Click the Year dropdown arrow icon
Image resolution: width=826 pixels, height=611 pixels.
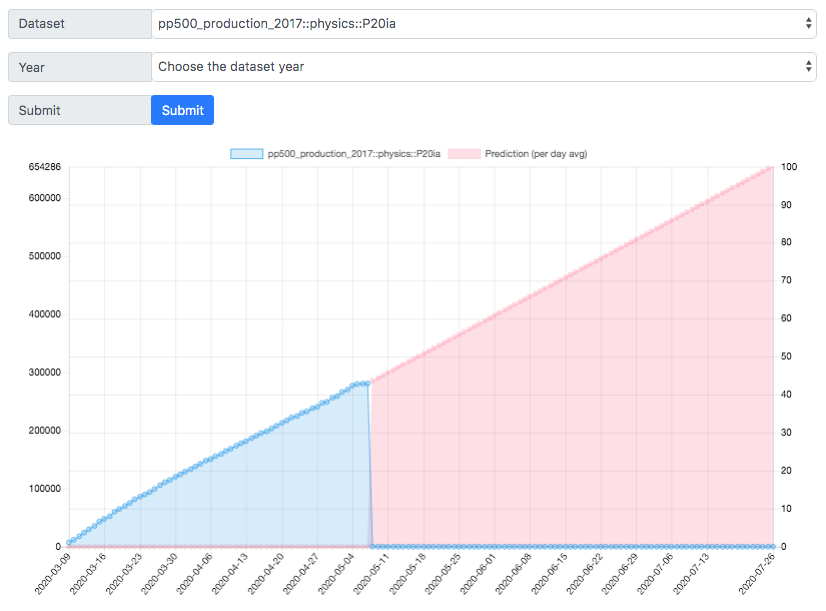[x=808, y=67]
